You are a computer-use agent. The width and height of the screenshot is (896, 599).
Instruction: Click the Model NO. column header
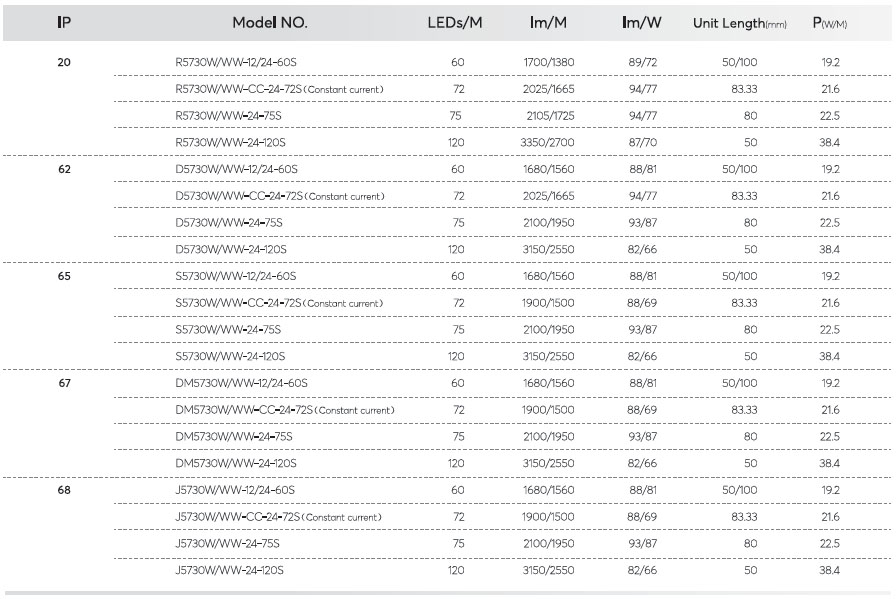[270, 23]
